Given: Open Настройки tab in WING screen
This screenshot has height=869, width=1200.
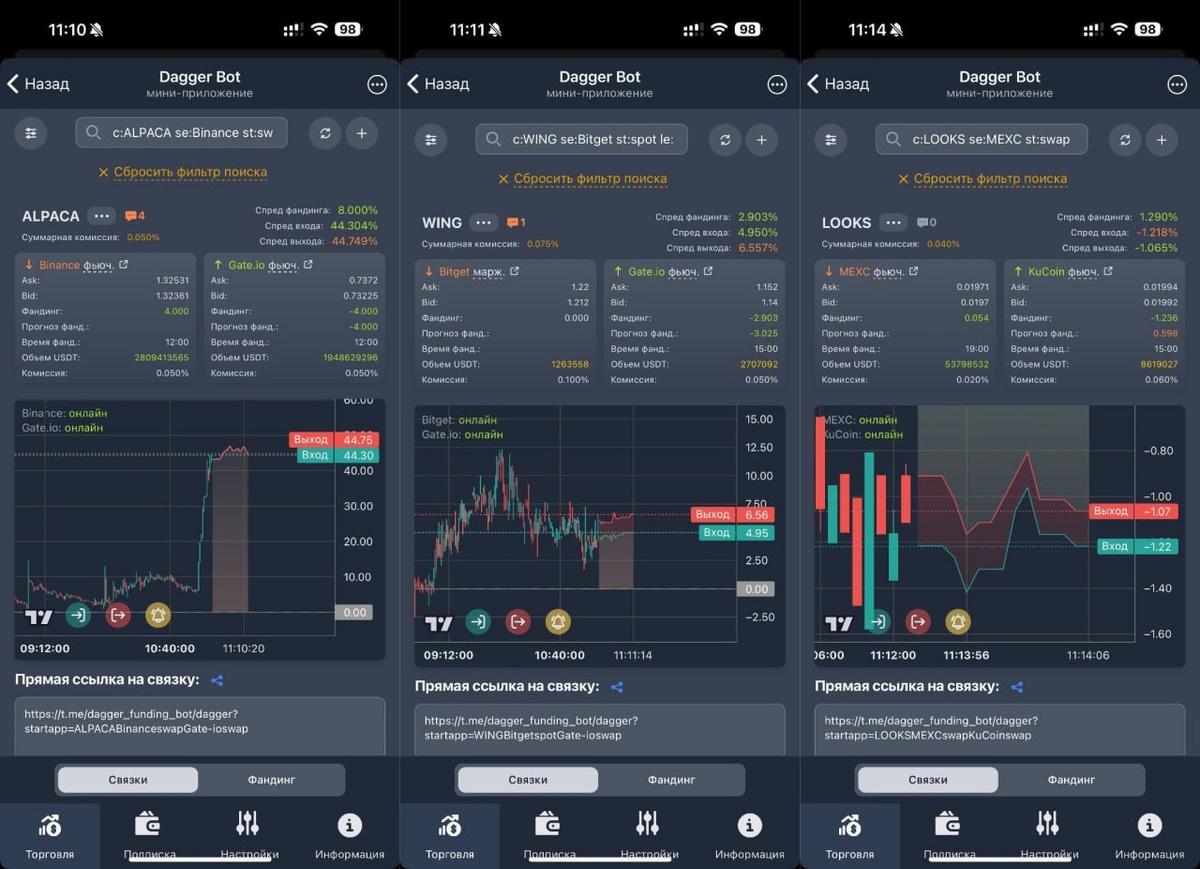Looking at the screenshot, I should 650,836.
